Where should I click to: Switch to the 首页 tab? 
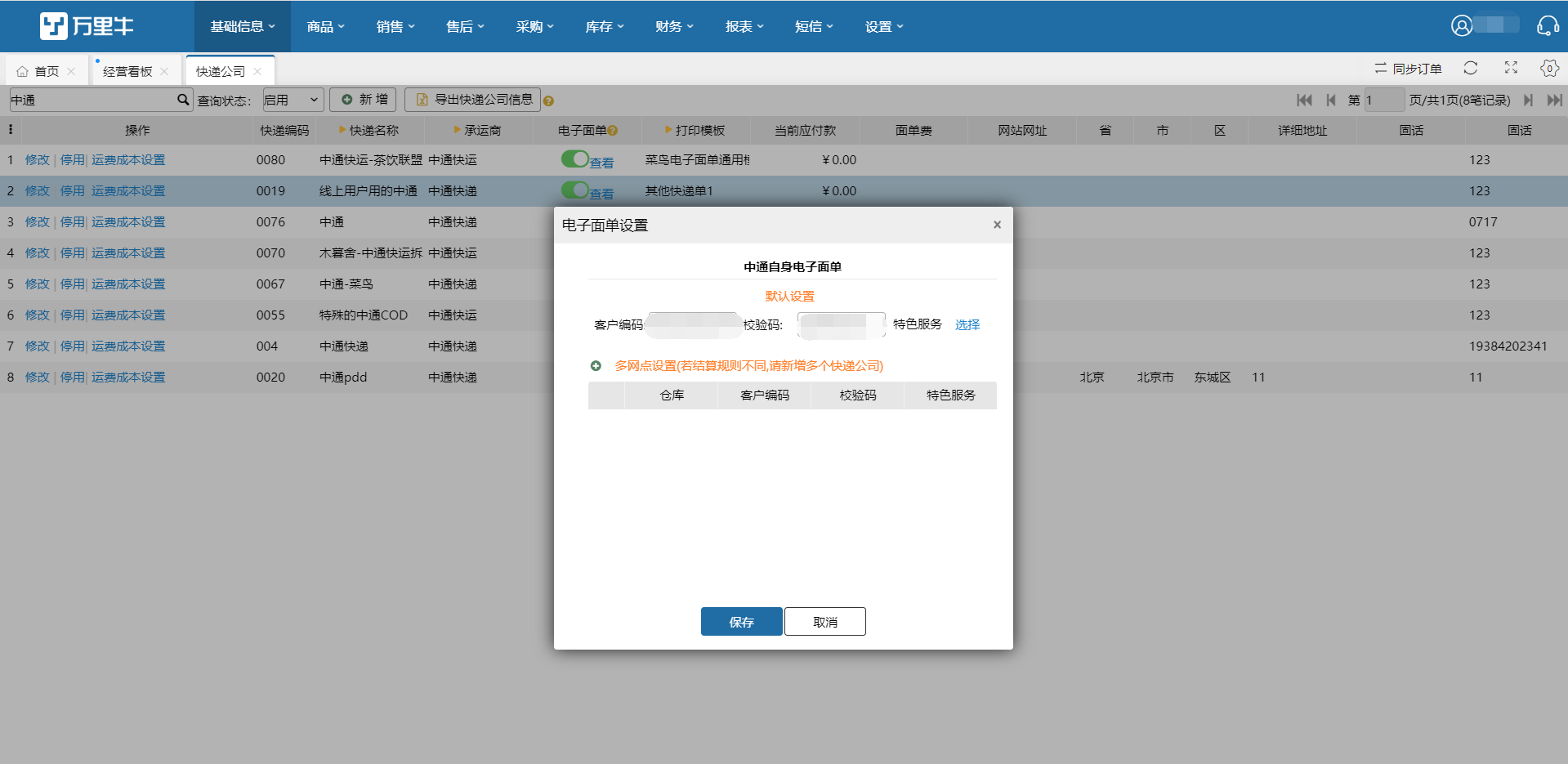(47, 72)
